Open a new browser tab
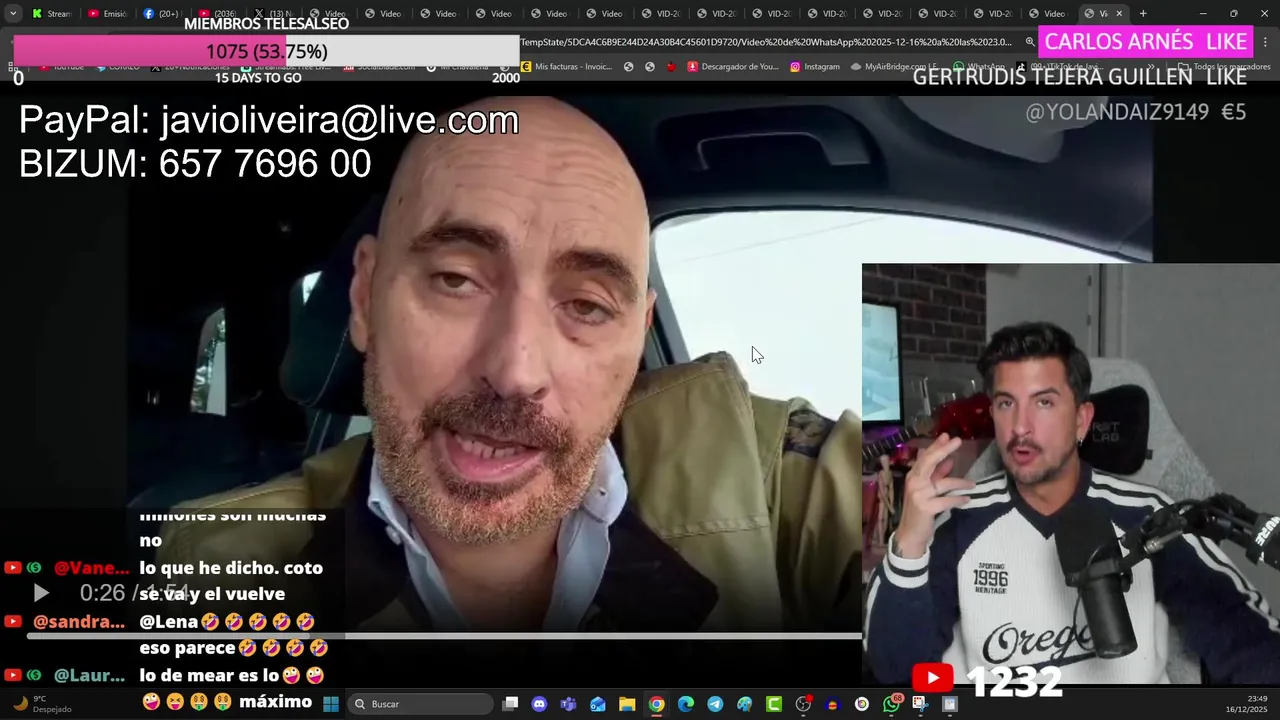Screen dimensions: 1280x720 pyautogui.click(x=1143, y=14)
